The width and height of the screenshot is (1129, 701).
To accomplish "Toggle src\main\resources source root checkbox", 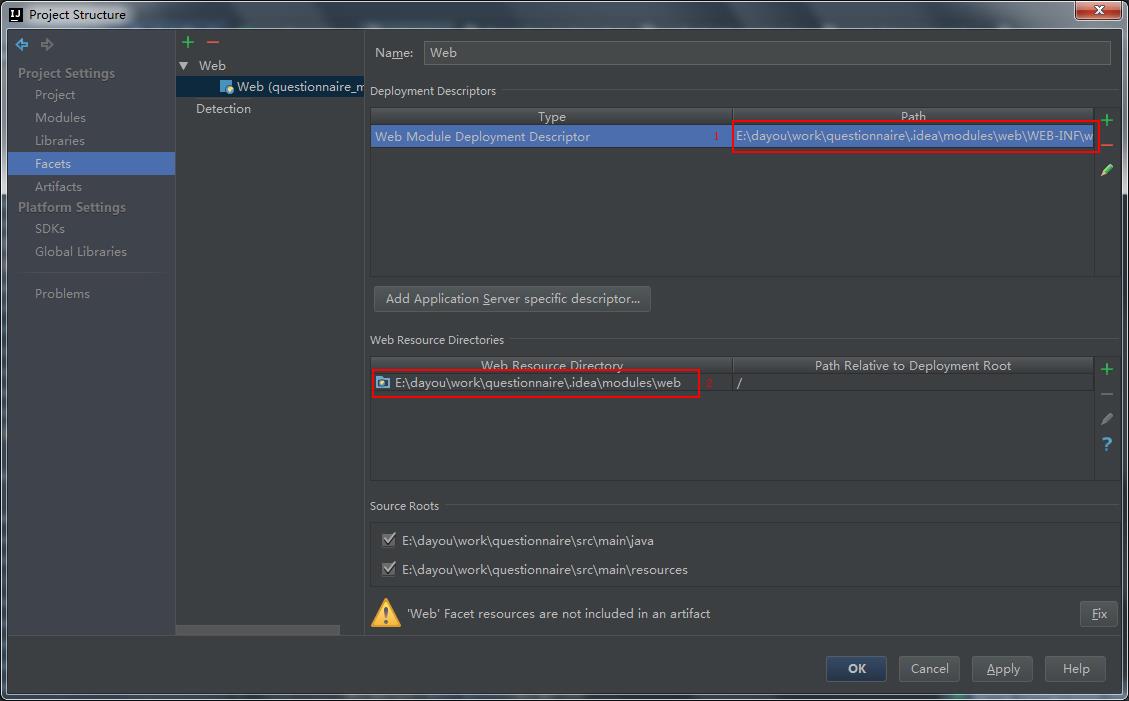I will [x=389, y=569].
